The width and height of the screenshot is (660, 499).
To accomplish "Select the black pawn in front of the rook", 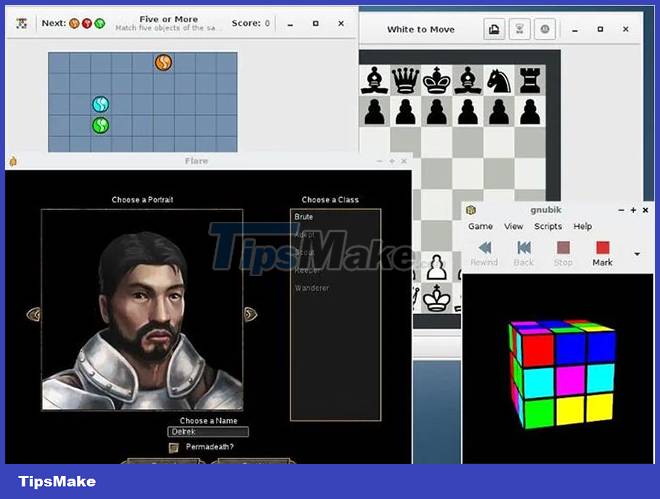I will pyautogui.click(x=530, y=112).
